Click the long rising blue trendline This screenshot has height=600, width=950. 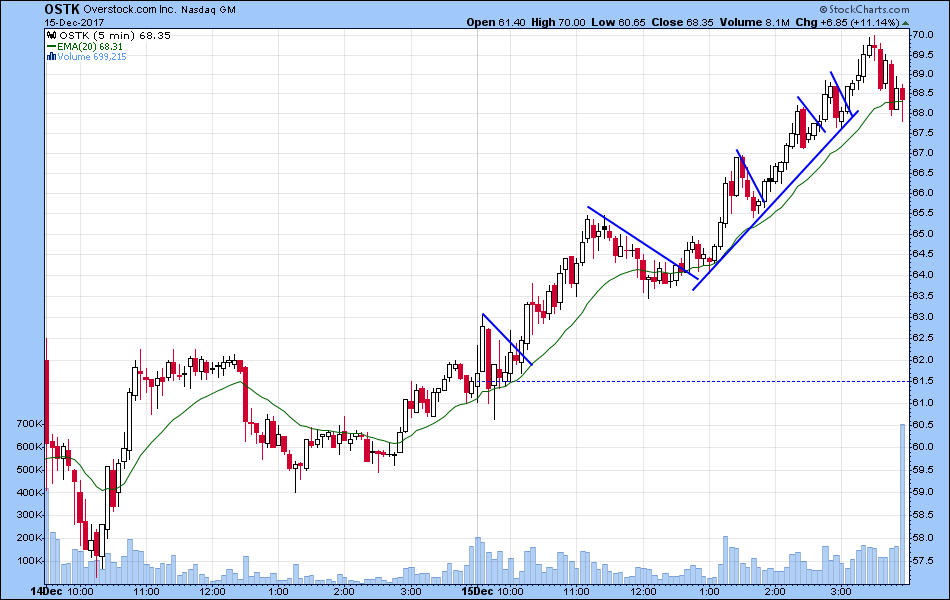click(x=775, y=201)
